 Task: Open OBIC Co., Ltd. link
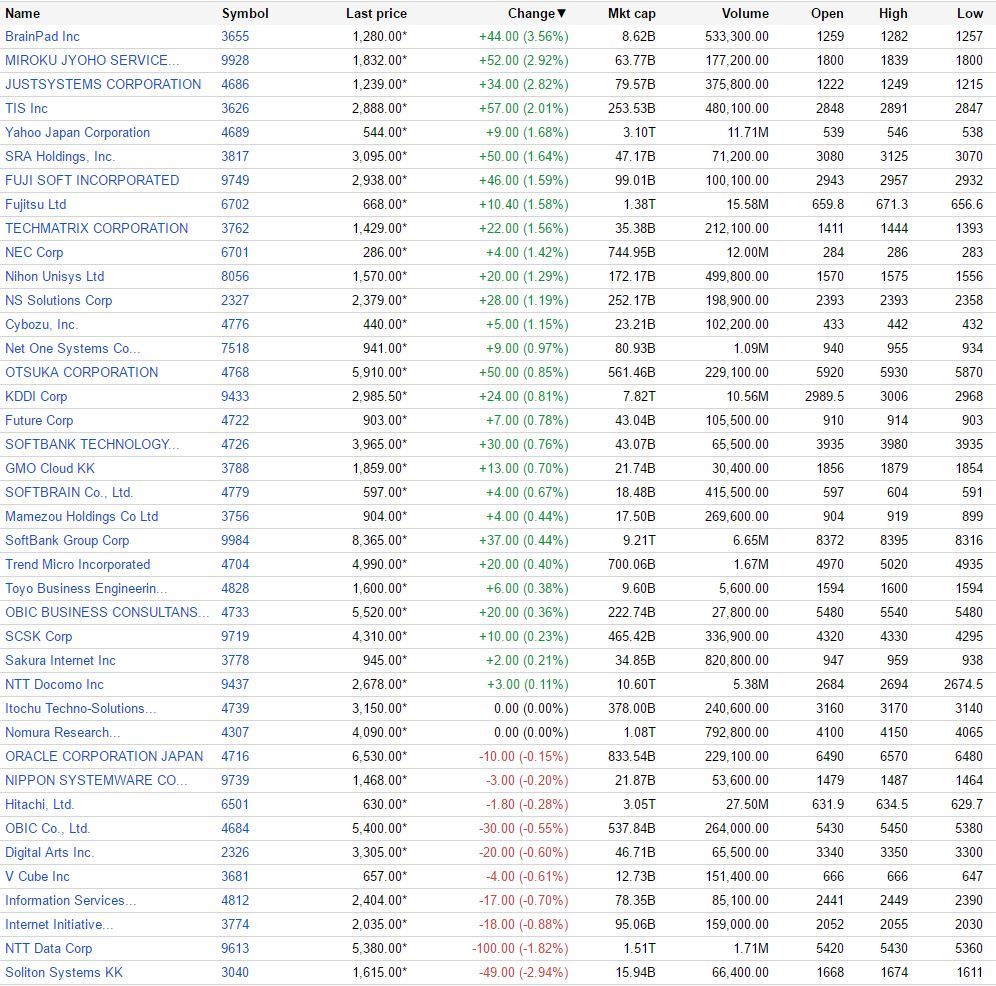[x=48, y=829]
